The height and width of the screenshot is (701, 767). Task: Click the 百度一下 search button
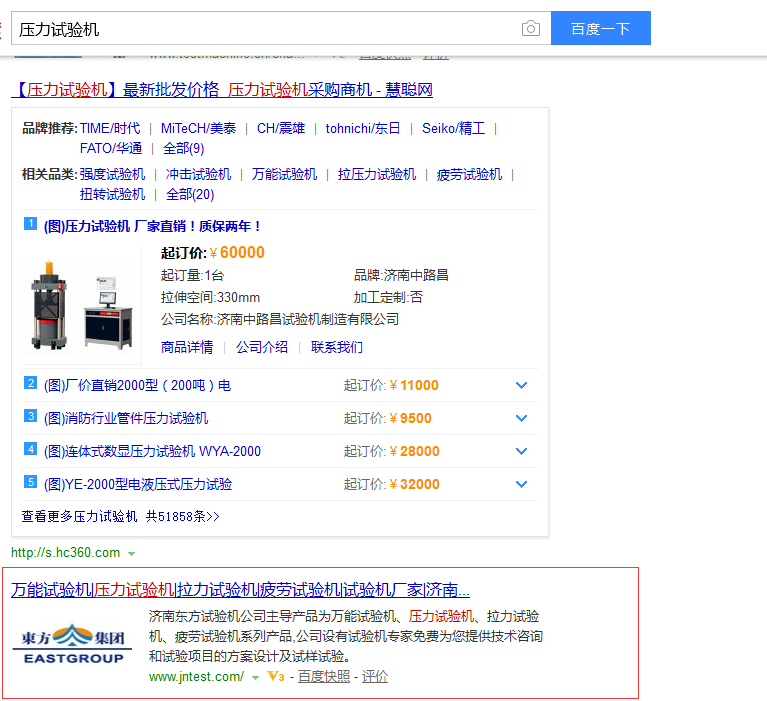(x=600, y=29)
